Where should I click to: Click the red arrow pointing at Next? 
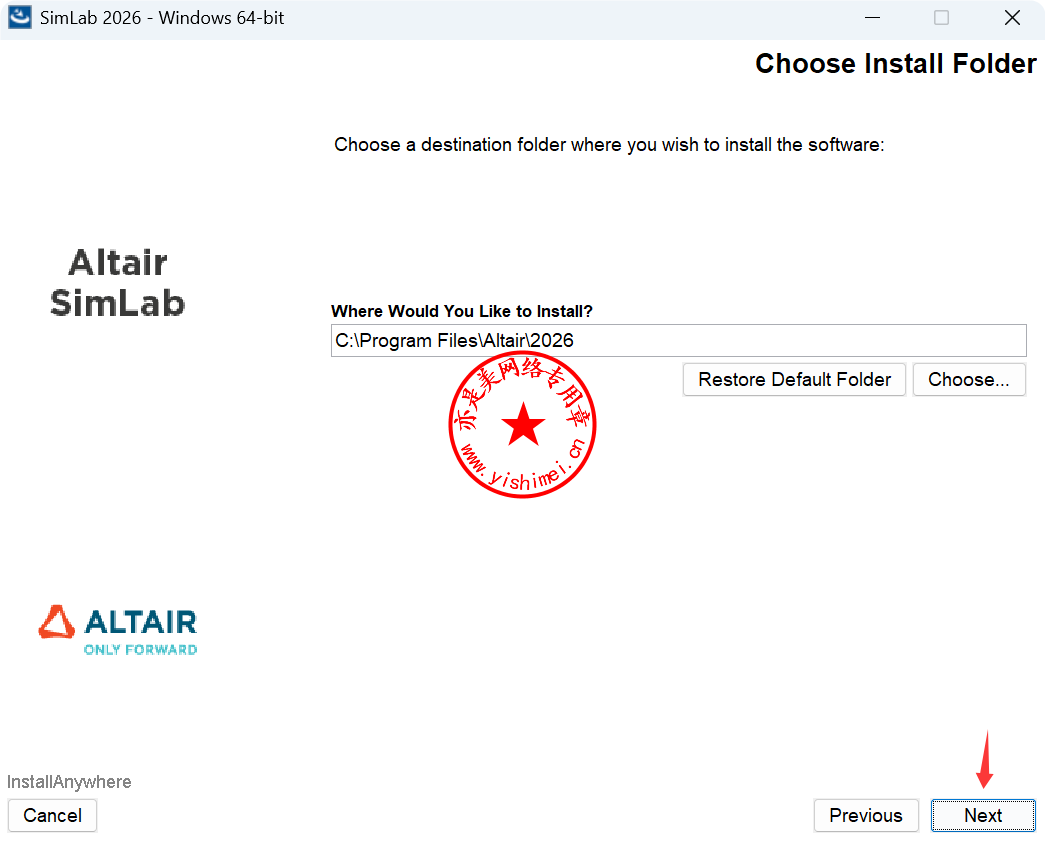coord(985,760)
